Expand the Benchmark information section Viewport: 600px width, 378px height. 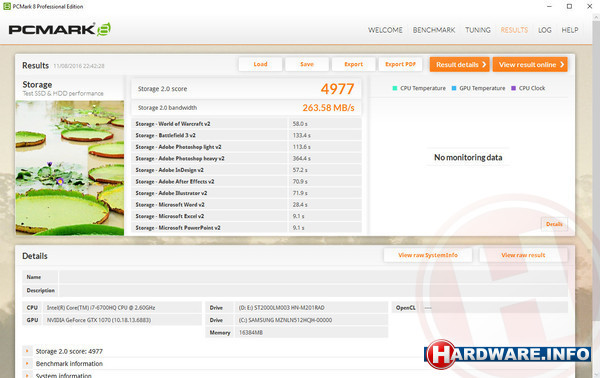[x=27, y=363]
